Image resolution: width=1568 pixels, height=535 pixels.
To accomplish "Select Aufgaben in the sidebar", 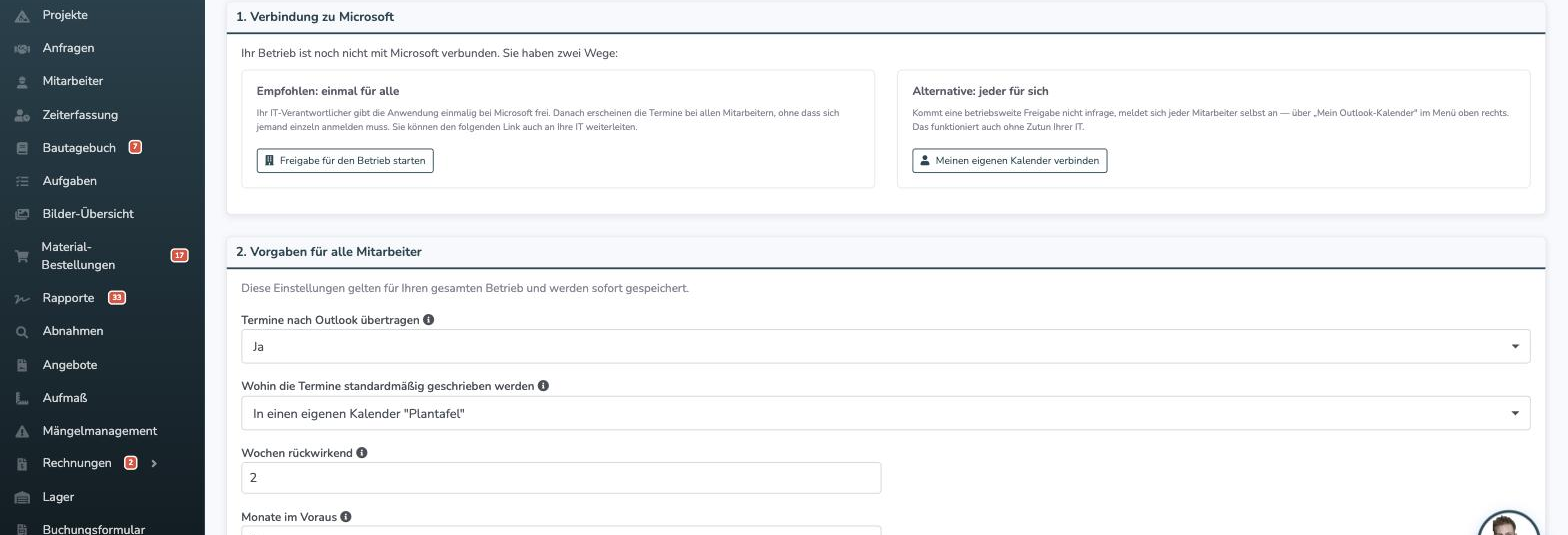I will point(69,181).
